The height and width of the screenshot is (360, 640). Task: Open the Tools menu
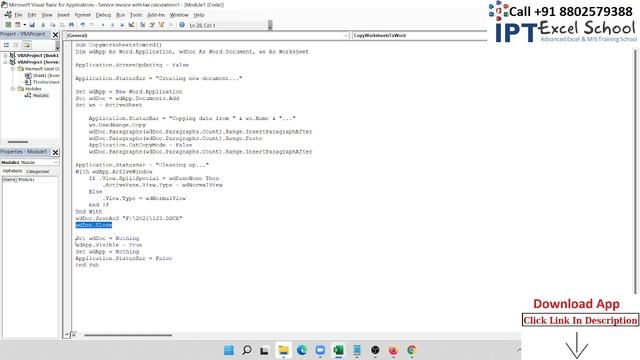[x=136, y=15]
